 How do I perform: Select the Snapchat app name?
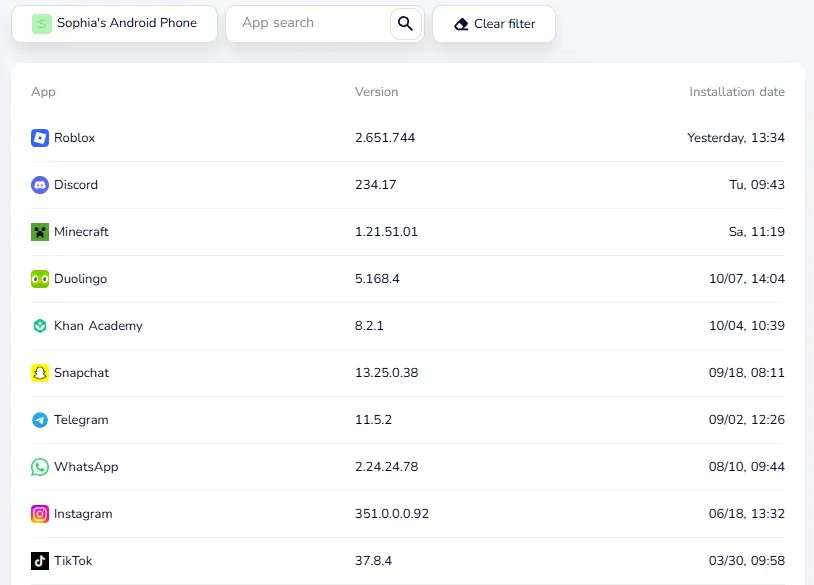[82, 373]
